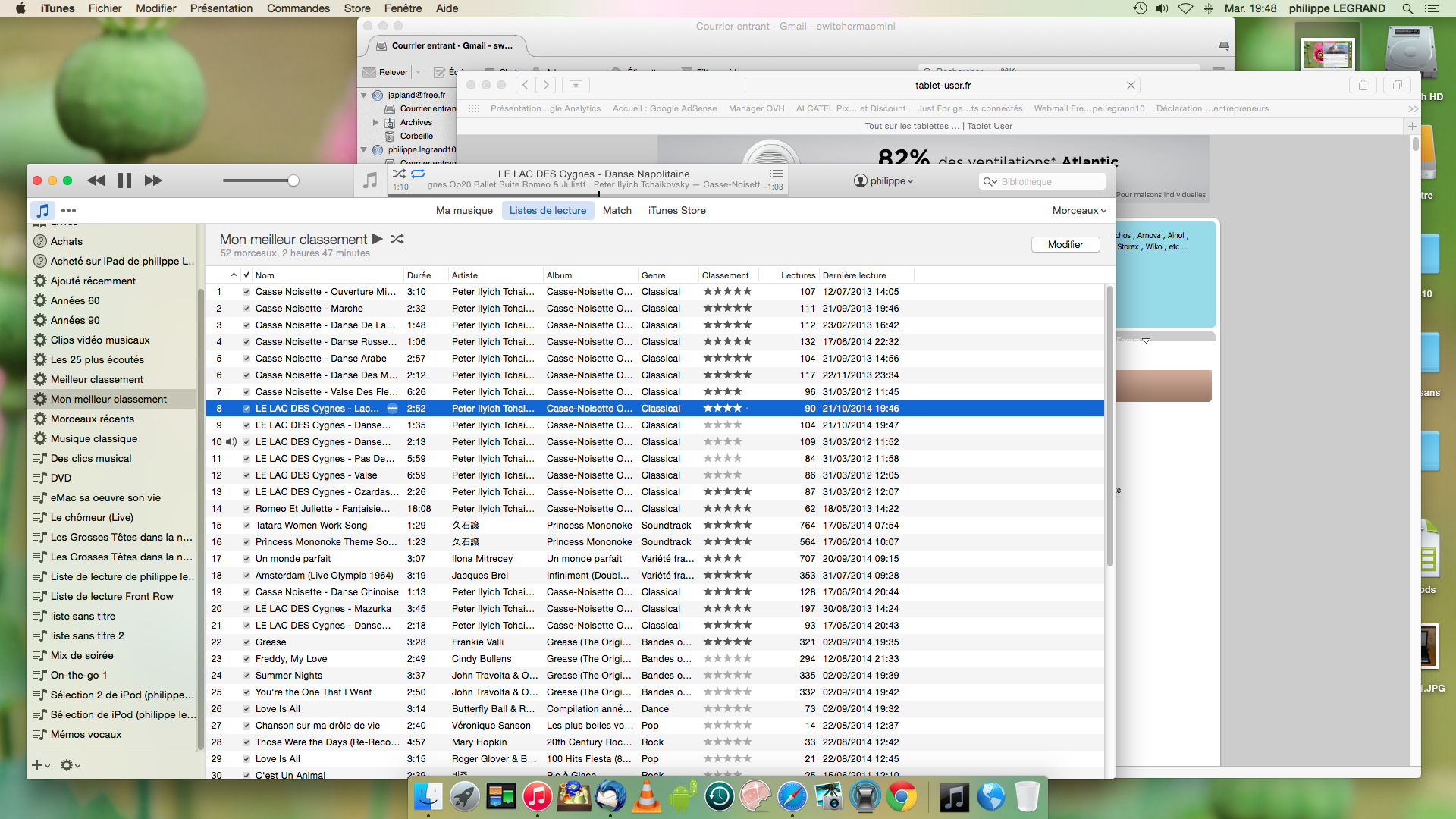The image size is (1456, 819).
Task: Click the volume slider knob
Action: pyautogui.click(x=293, y=180)
